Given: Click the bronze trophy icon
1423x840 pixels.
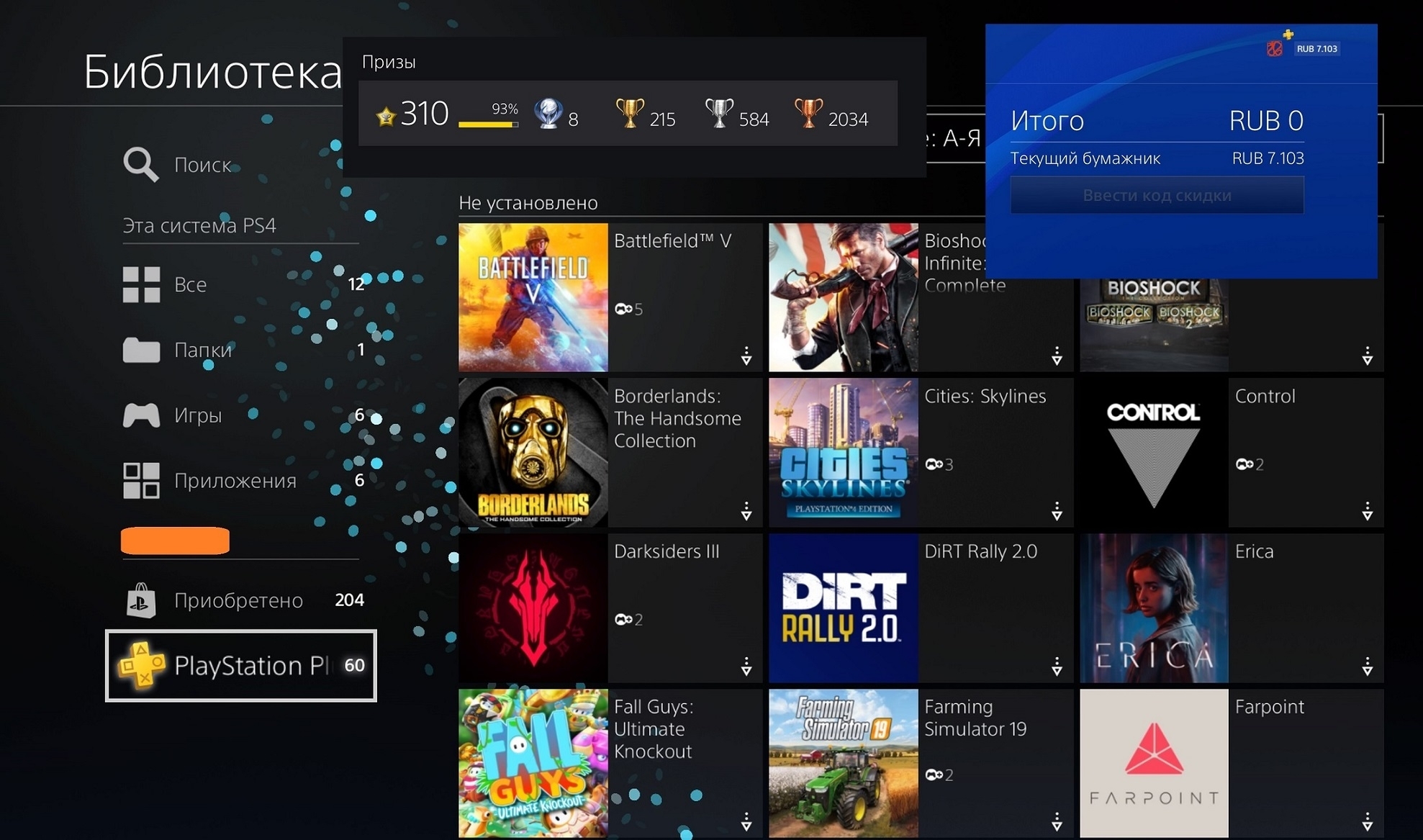Looking at the screenshot, I should click(808, 114).
